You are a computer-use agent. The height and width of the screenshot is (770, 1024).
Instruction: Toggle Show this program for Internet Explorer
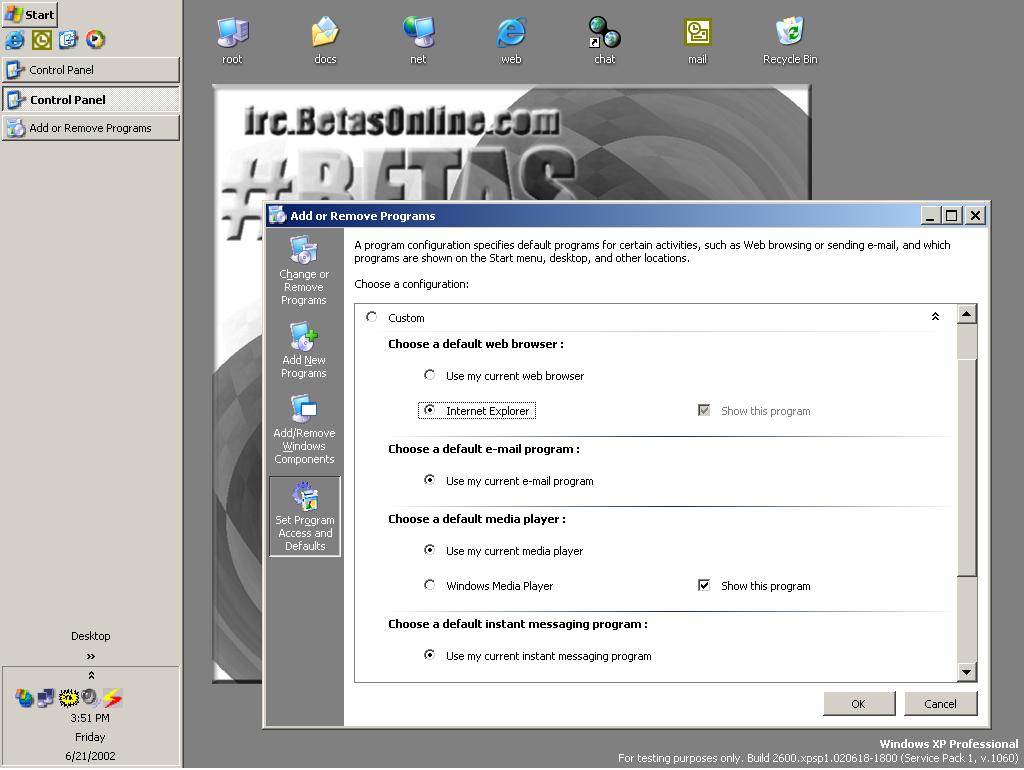point(703,410)
